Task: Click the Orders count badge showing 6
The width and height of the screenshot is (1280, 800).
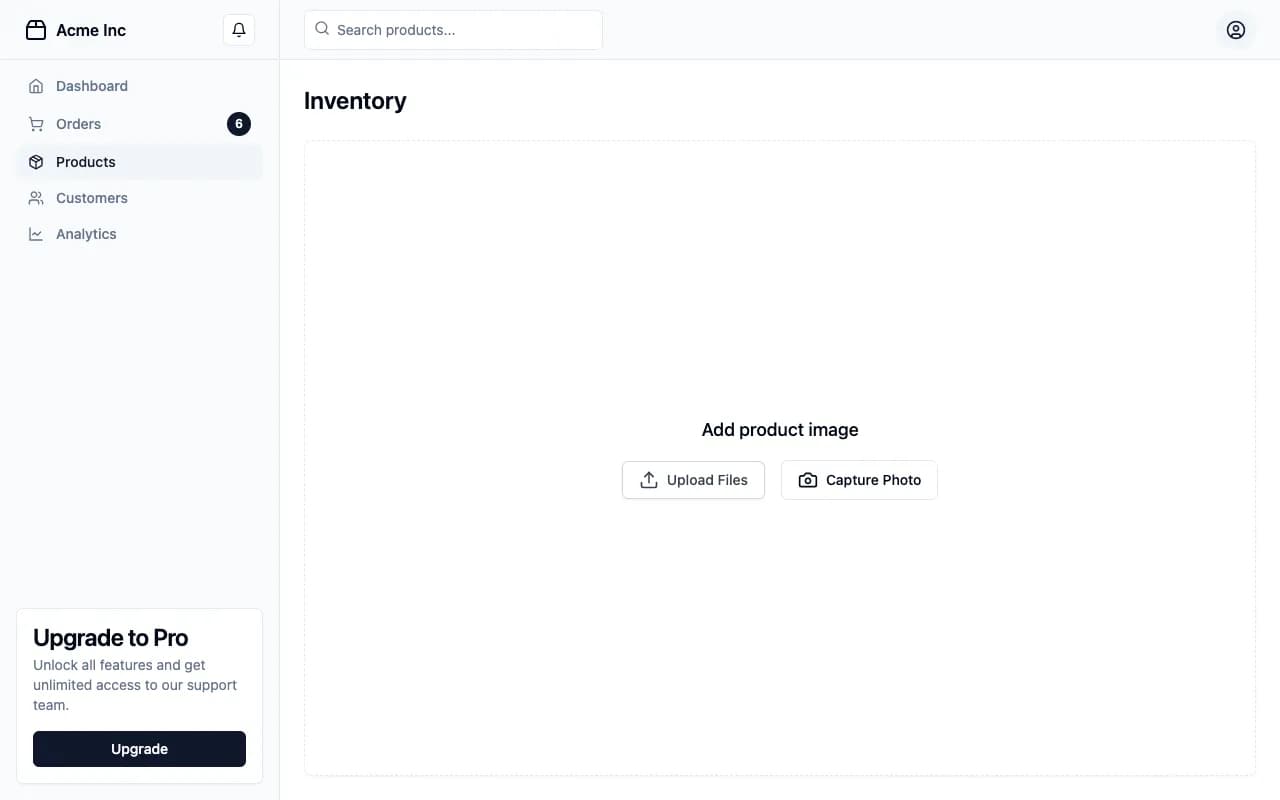Action: [x=239, y=124]
